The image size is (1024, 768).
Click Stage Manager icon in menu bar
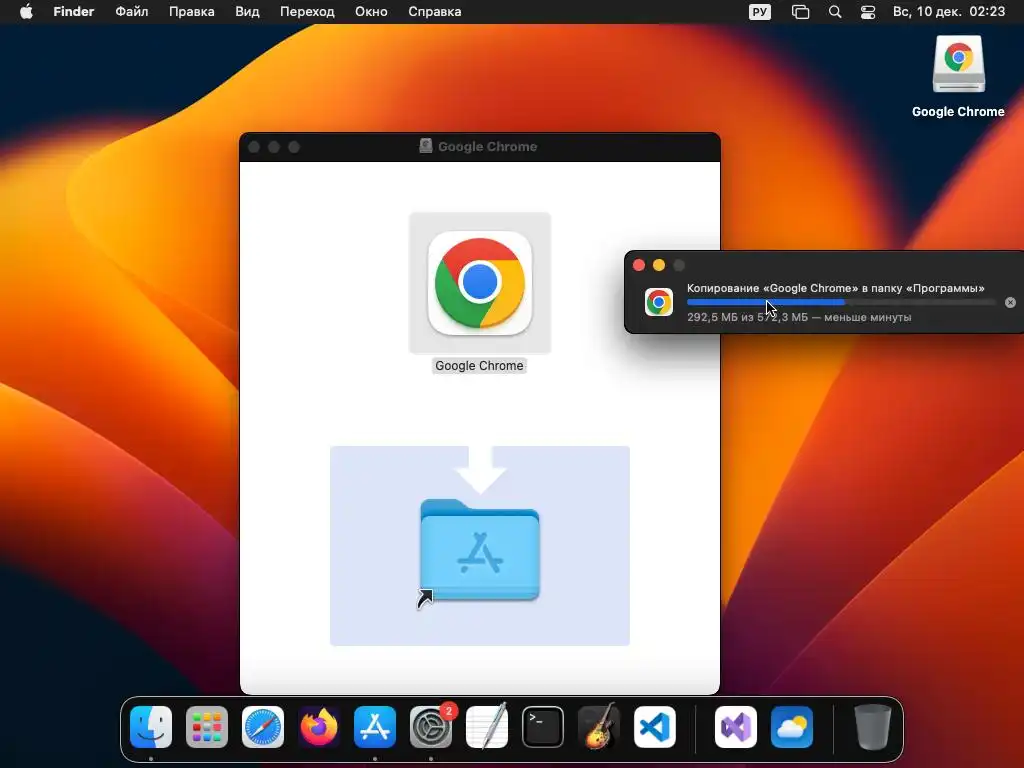801,12
